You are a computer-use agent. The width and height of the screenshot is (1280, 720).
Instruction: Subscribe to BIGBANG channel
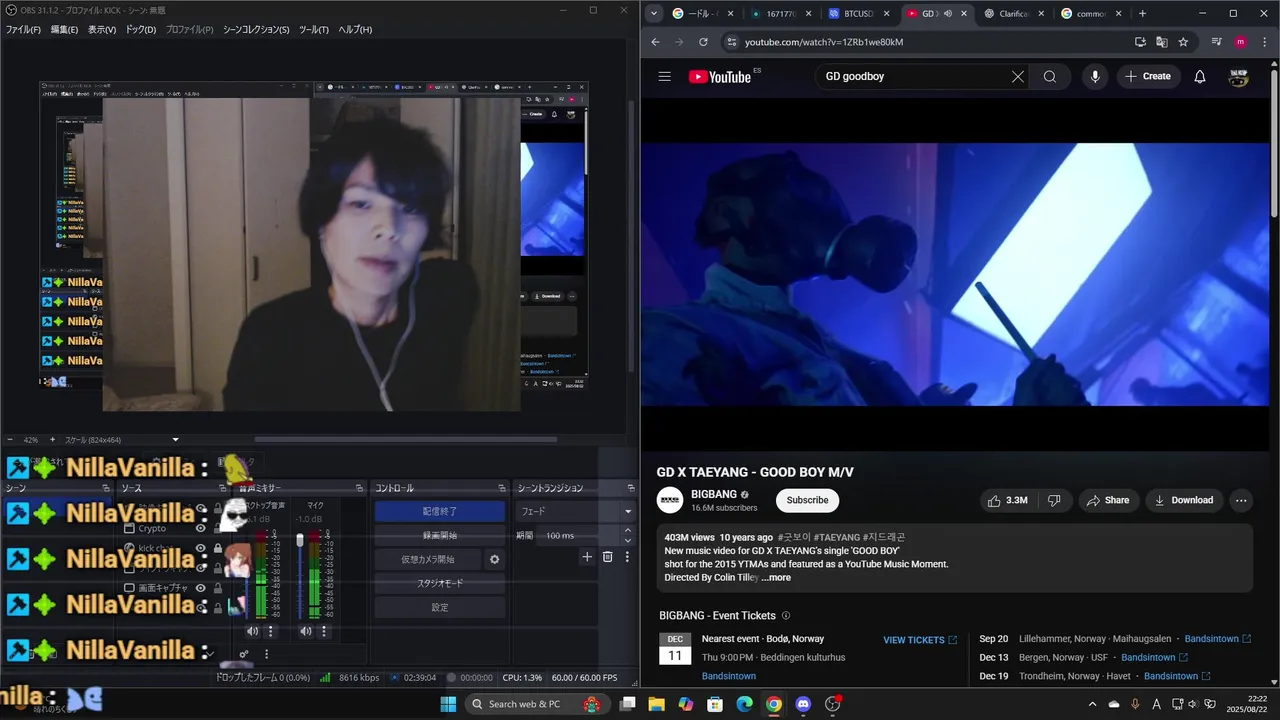[x=807, y=500]
